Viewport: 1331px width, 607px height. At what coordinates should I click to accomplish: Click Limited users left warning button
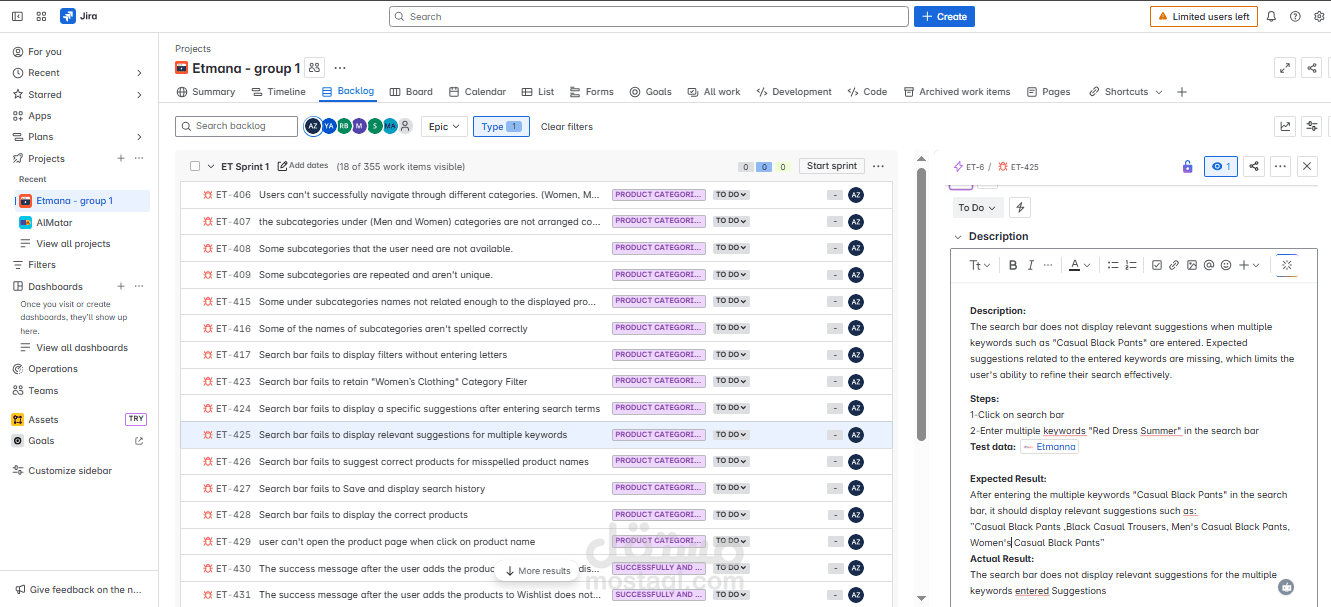(1204, 17)
